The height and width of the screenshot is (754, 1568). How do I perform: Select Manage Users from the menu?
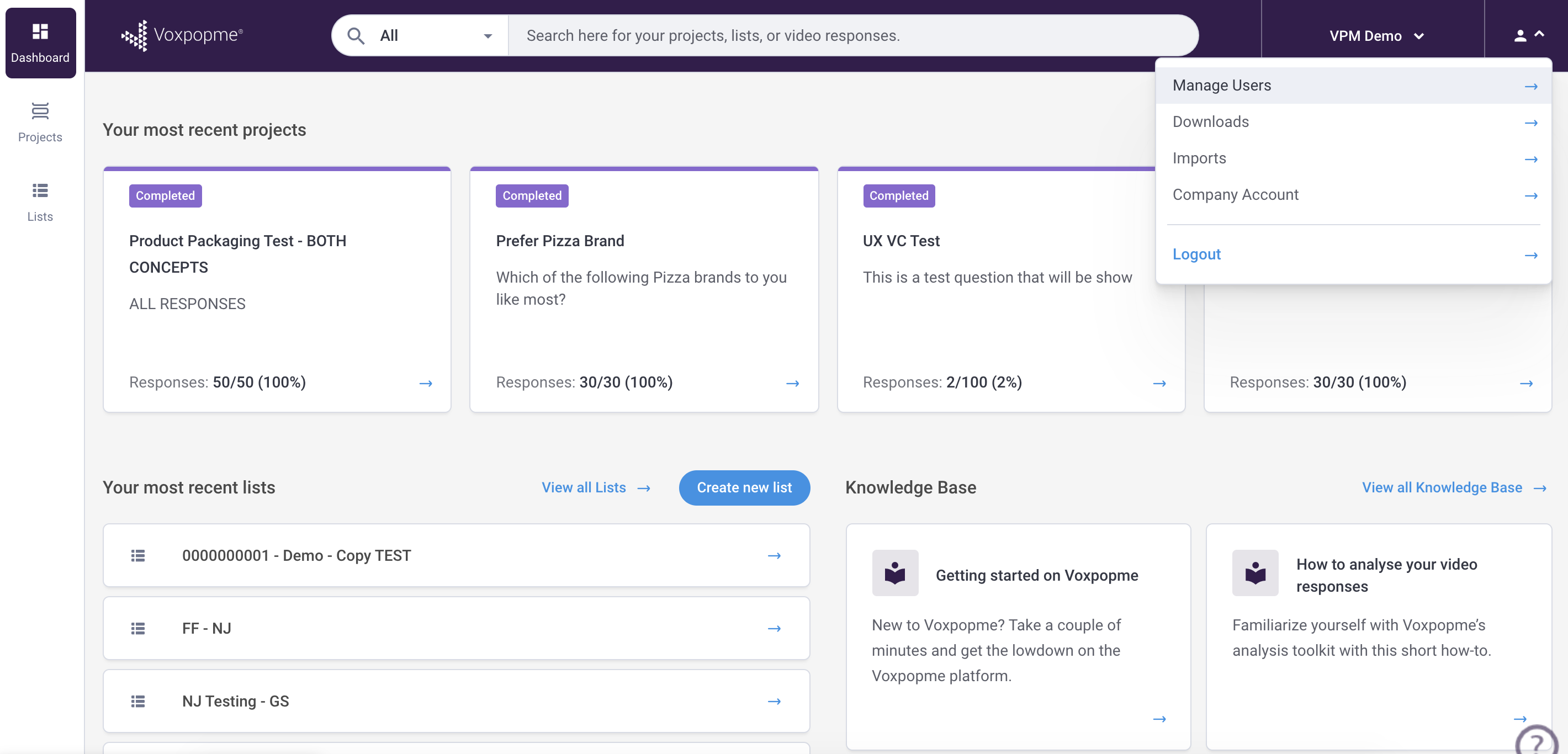(1353, 85)
